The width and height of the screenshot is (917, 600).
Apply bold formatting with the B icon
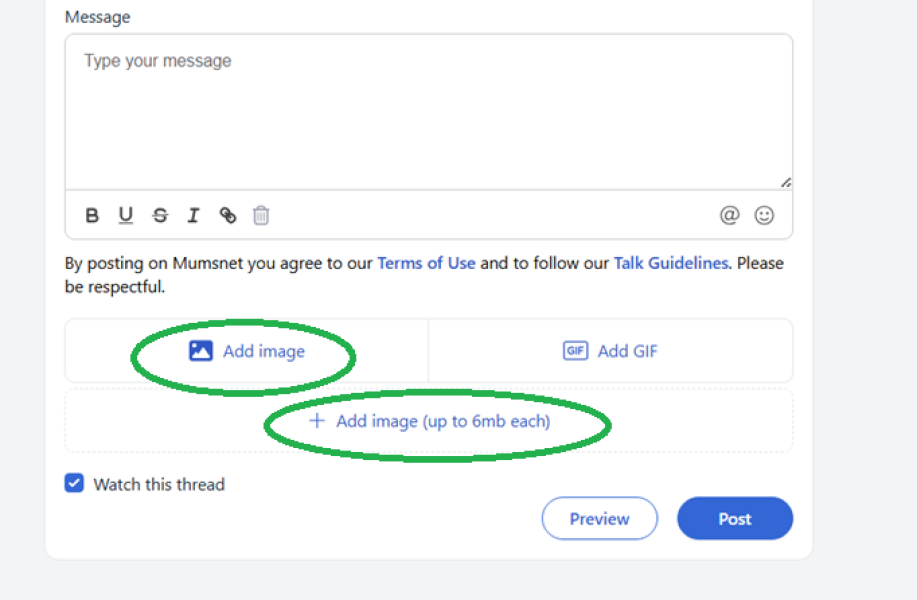click(92, 215)
